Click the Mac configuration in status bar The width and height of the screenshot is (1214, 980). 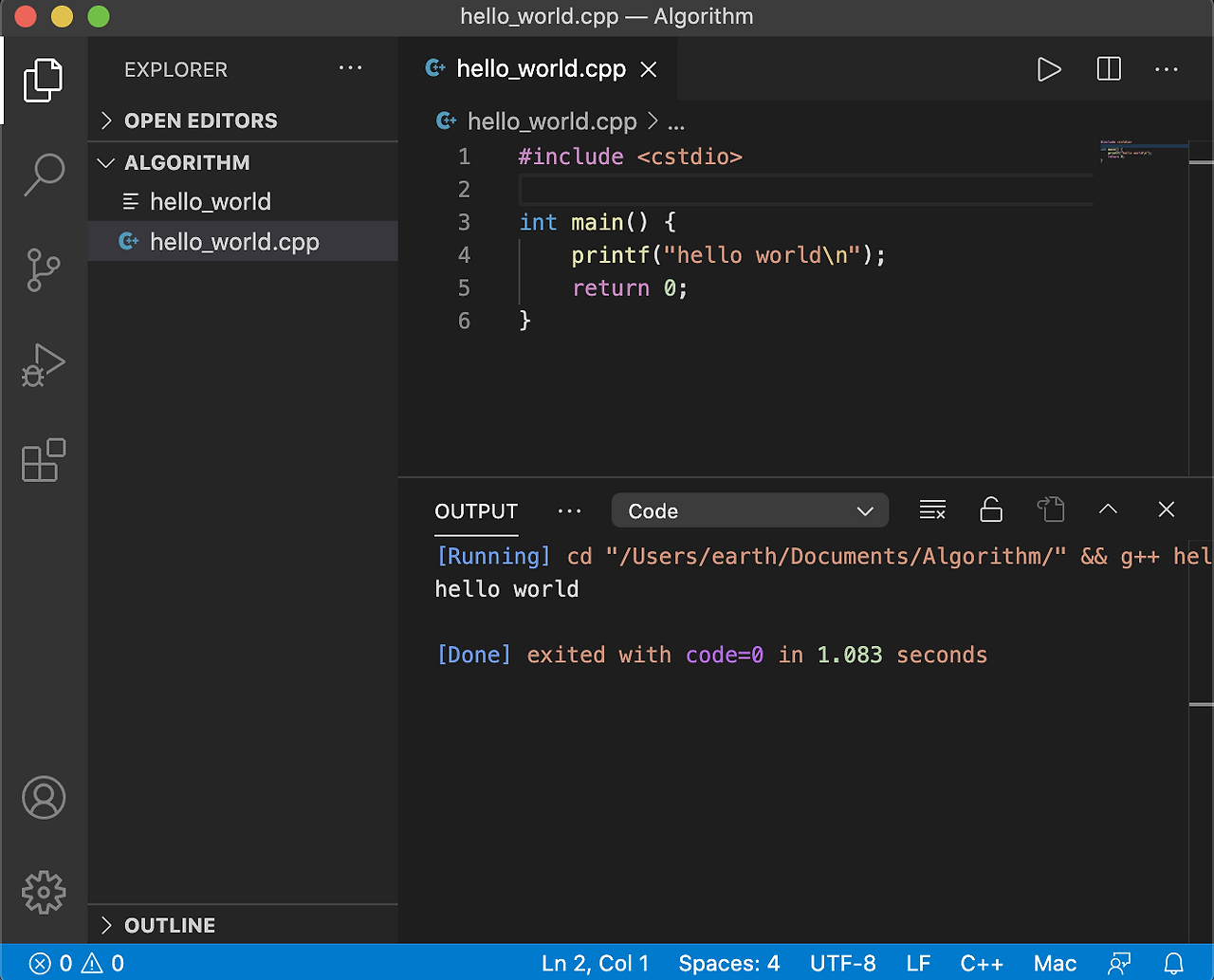pyautogui.click(x=1055, y=964)
